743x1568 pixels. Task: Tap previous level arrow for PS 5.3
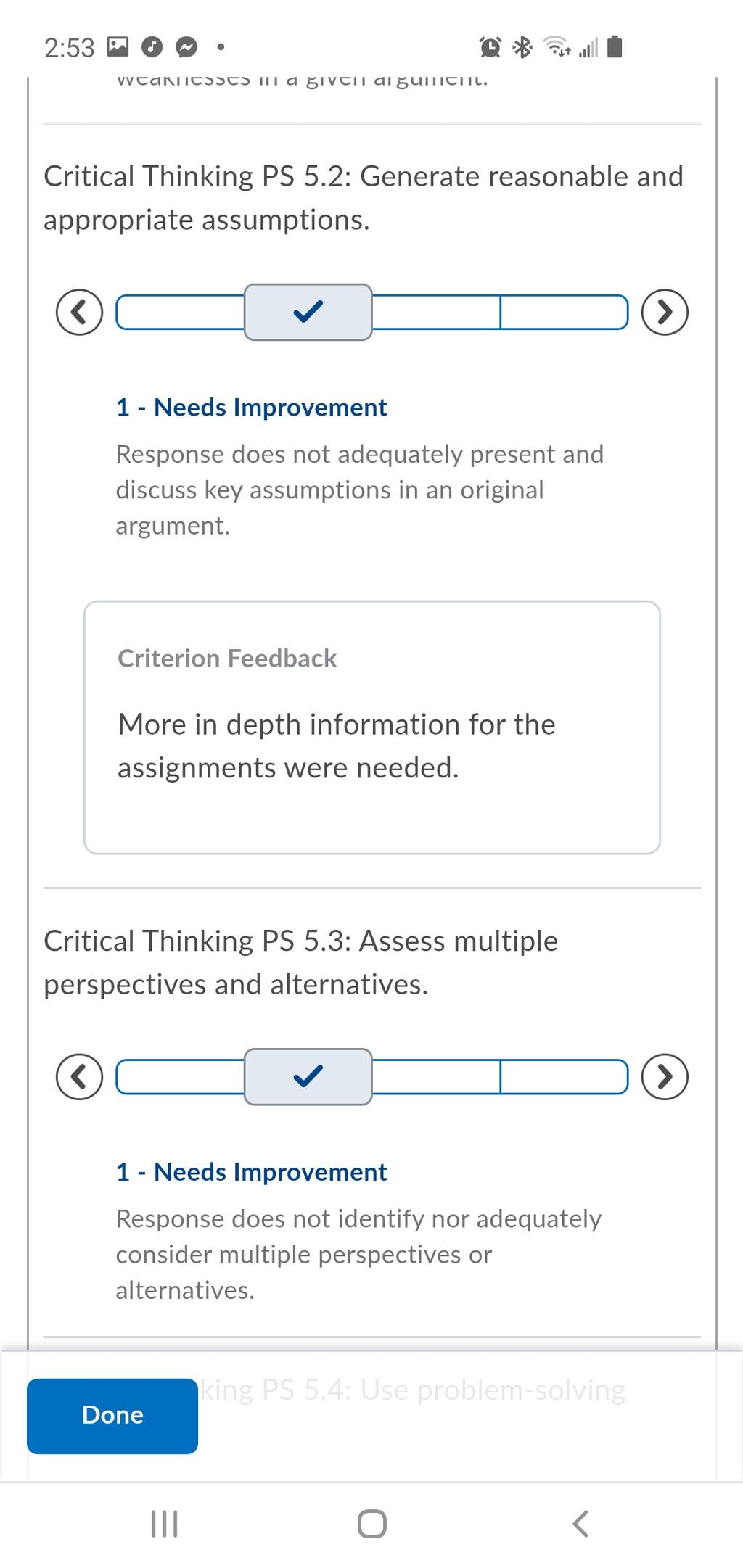79,1076
